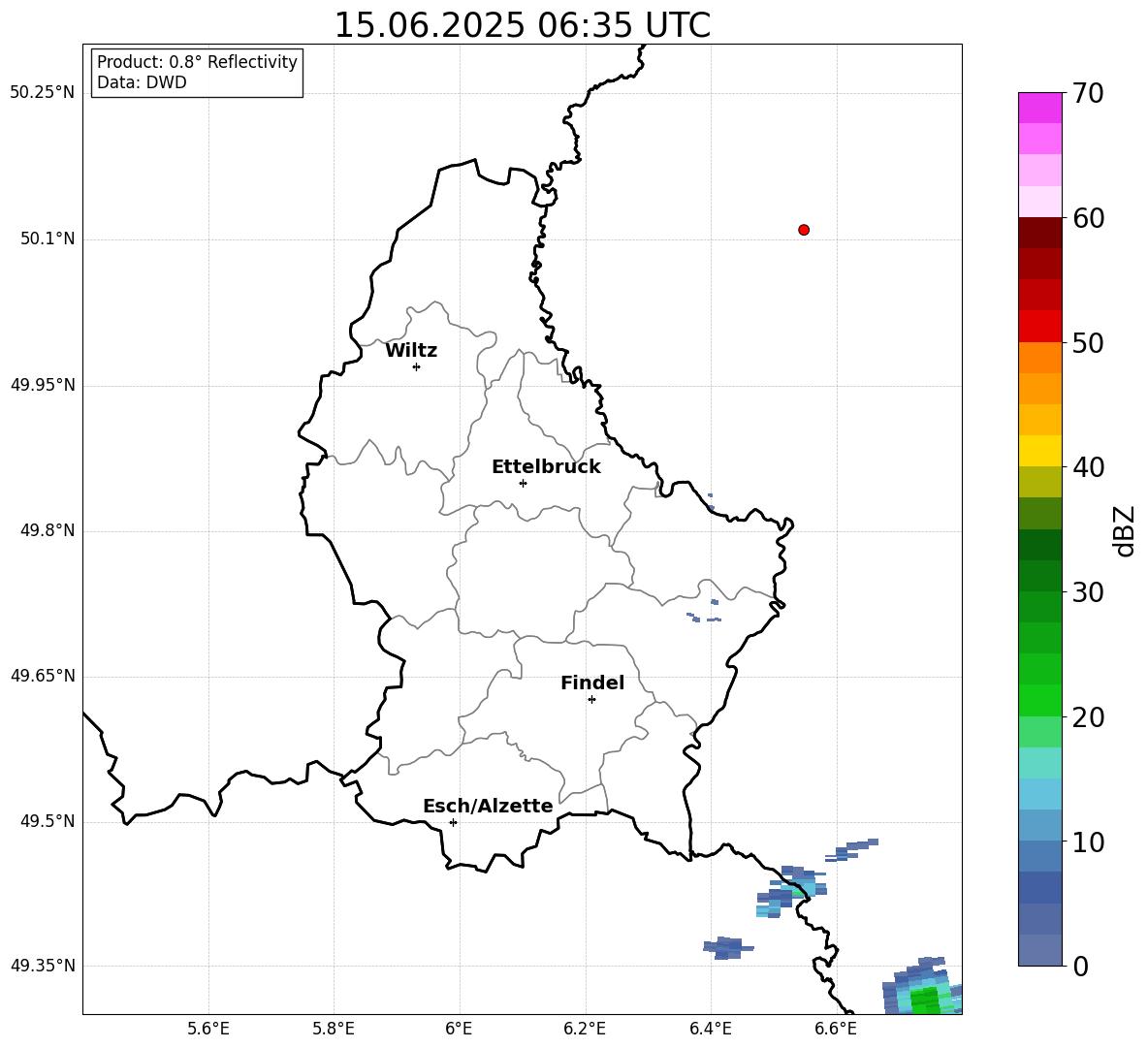This screenshot has height=1048, width=1148.
Task: Click the bright magenta top colorbar swatch
Action: click(1039, 108)
